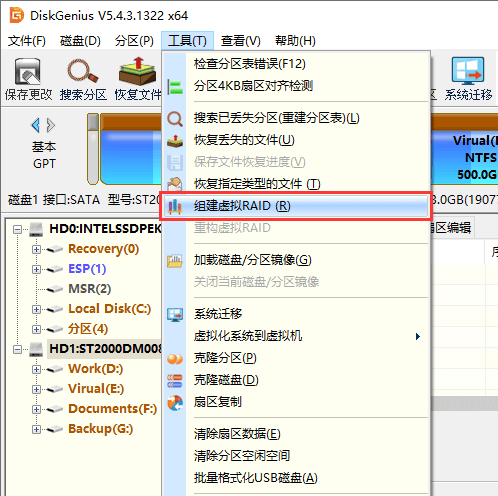Click the System Migration (系统迁移) toolbar icon
This screenshot has height=496, width=498.
coord(468,71)
